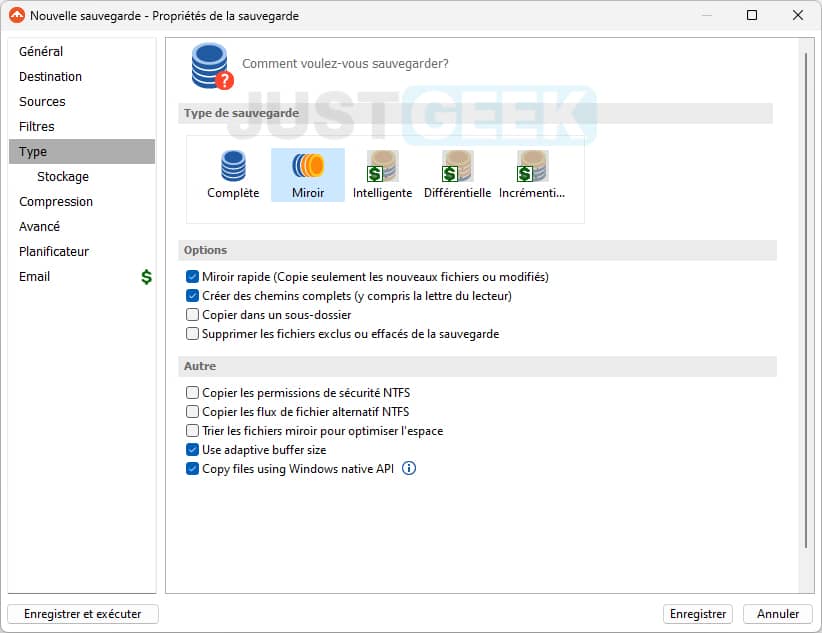Open the Planificateur section
Screen dimensions: 822x633
tap(82, 251)
